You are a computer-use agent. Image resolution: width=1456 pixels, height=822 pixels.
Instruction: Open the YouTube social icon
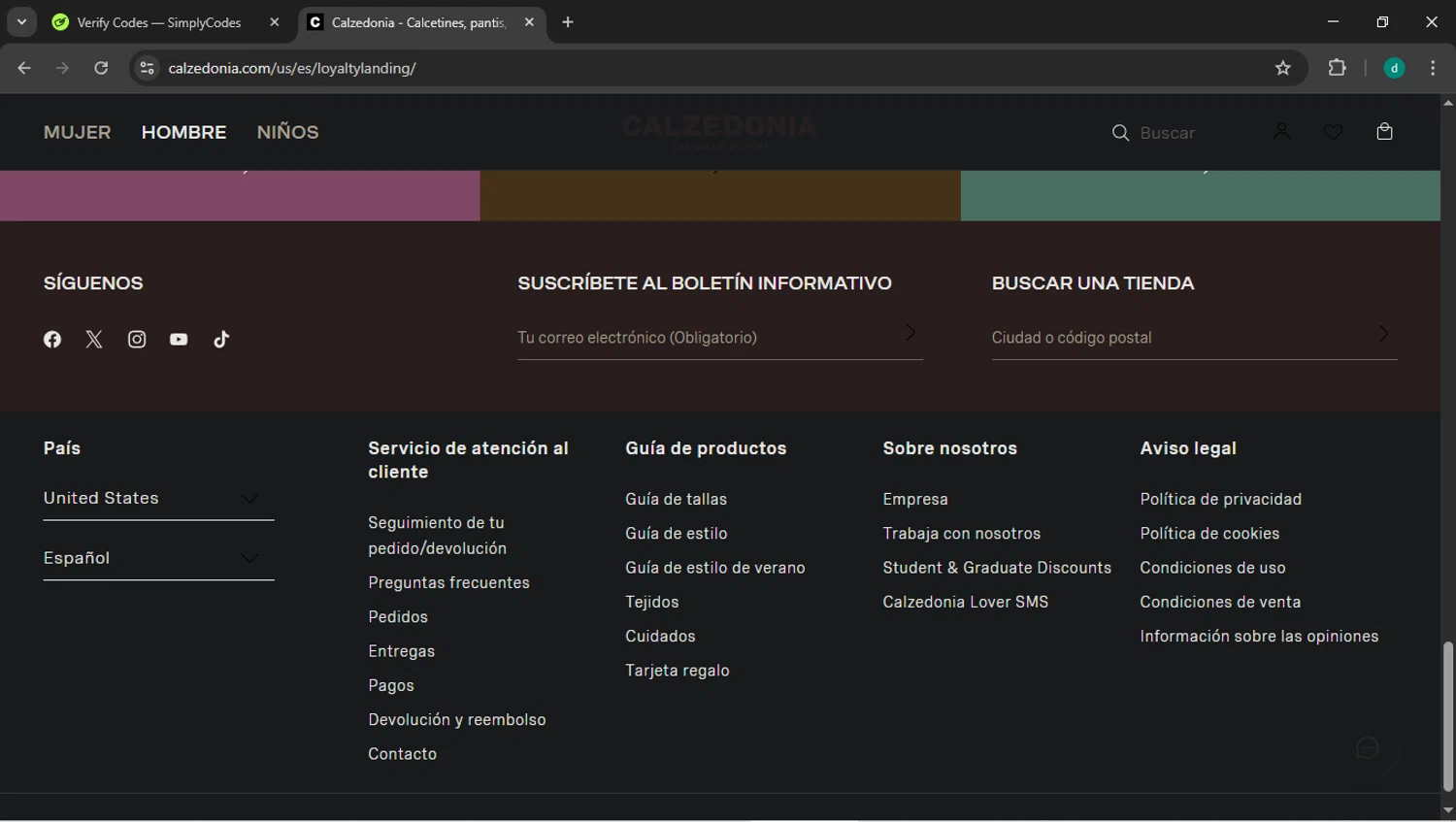[x=179, y=339]
